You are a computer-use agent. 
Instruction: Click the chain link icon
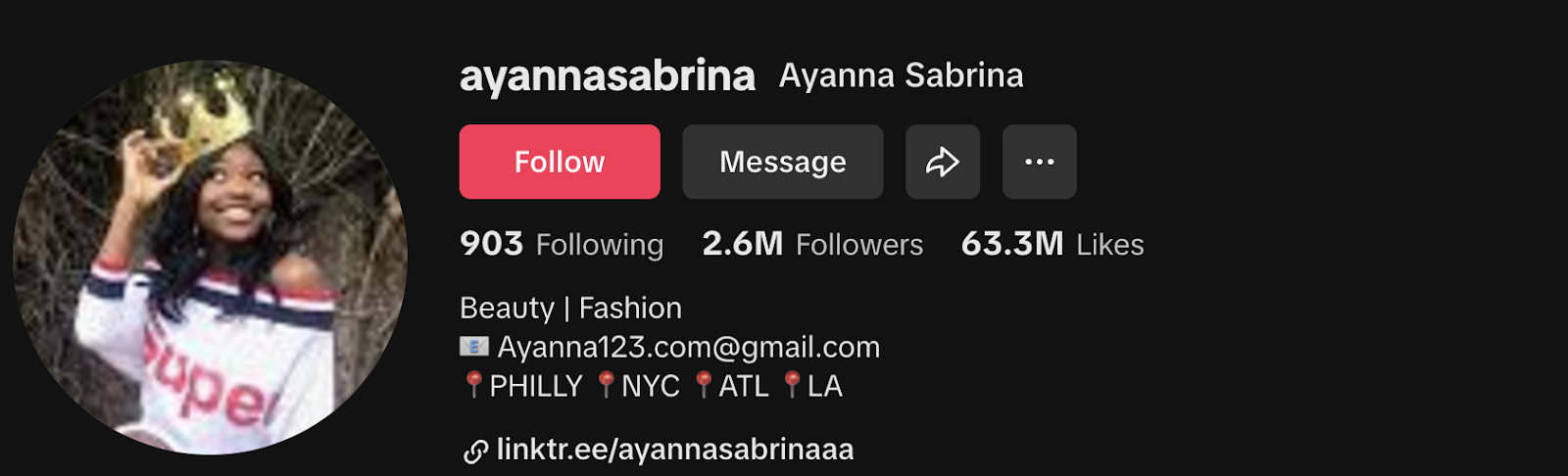click(475, 452)
